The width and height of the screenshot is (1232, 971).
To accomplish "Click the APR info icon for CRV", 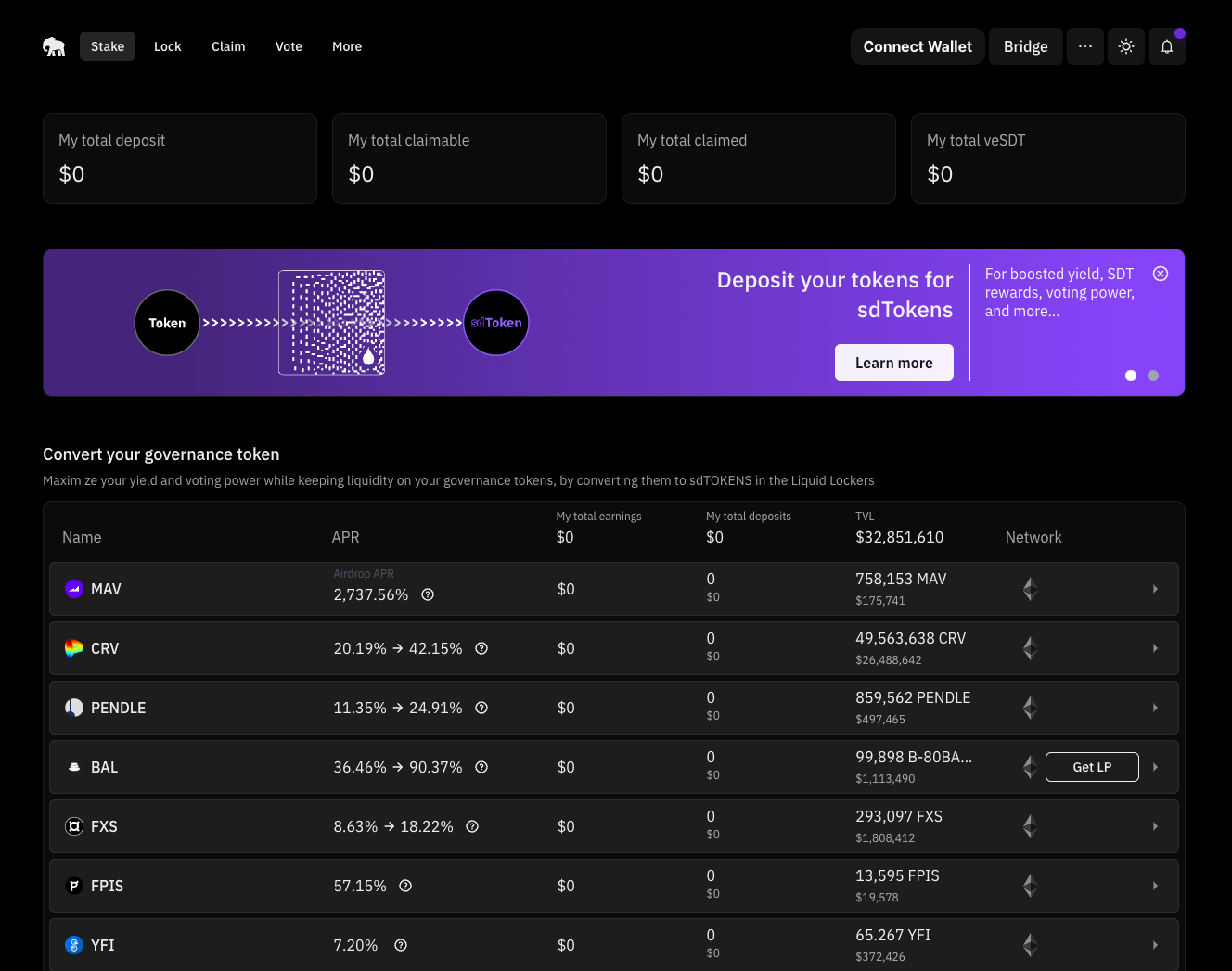I will pos(481,648).
